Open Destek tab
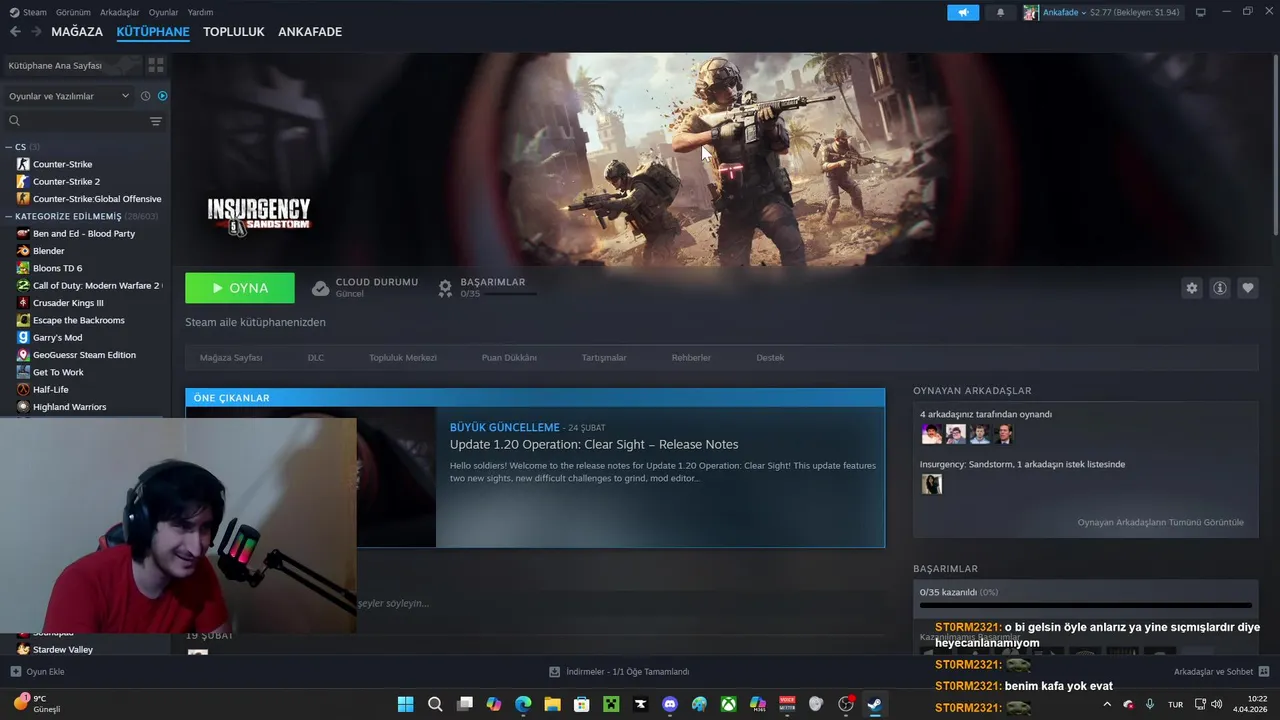Image resolution: width=1280 pixels, height=720 pixels. 770,357
